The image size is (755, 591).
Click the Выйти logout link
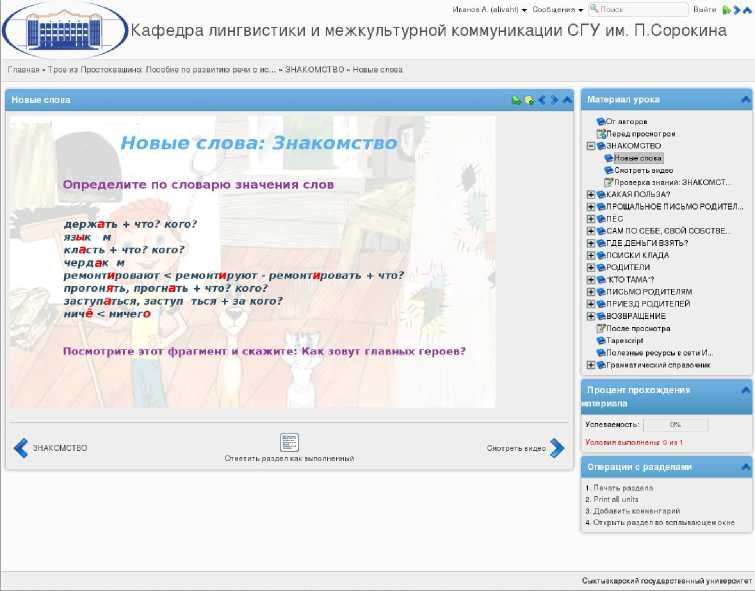tap(704, 10)
